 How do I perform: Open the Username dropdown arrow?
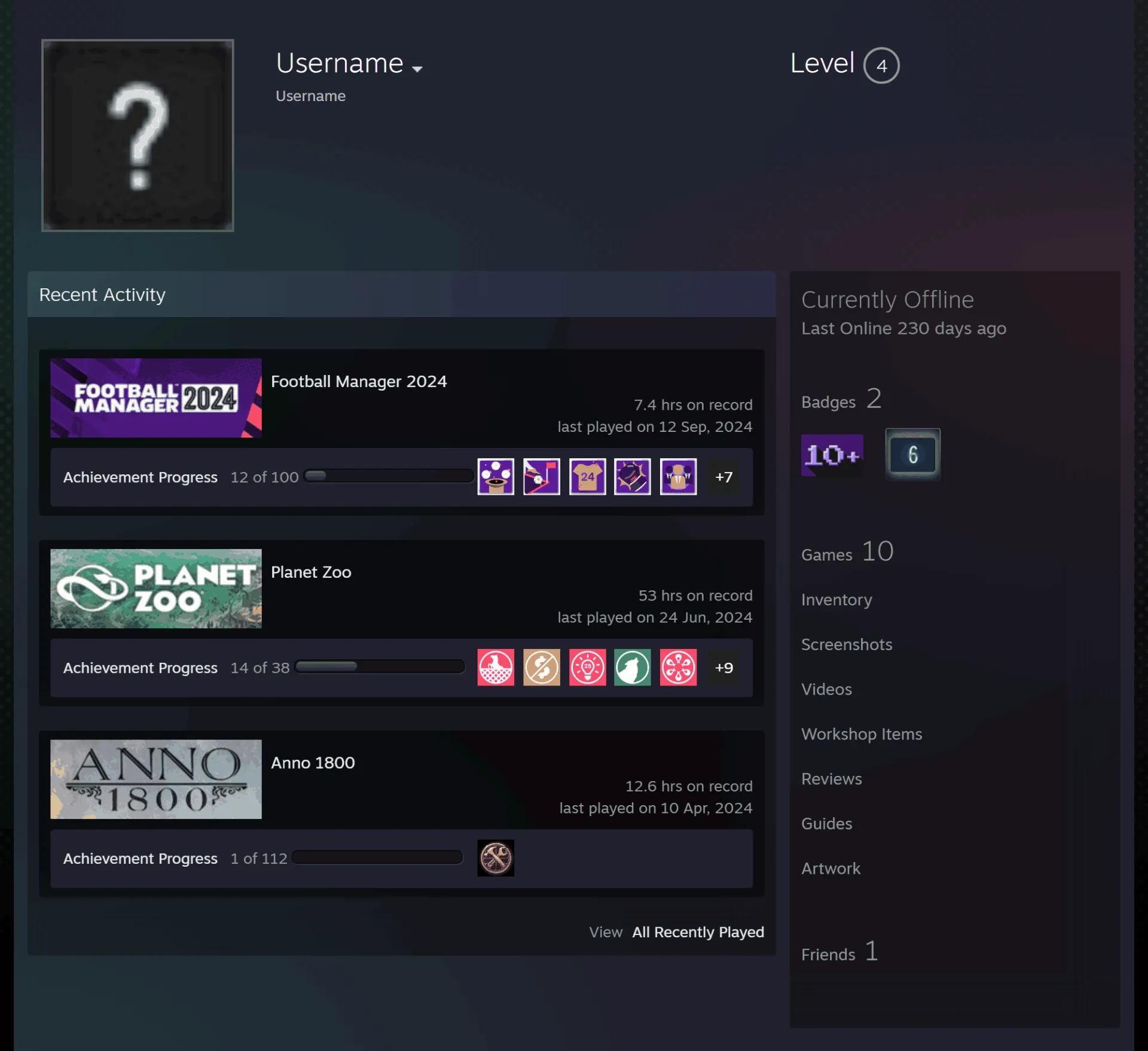[x=417, y=69]
